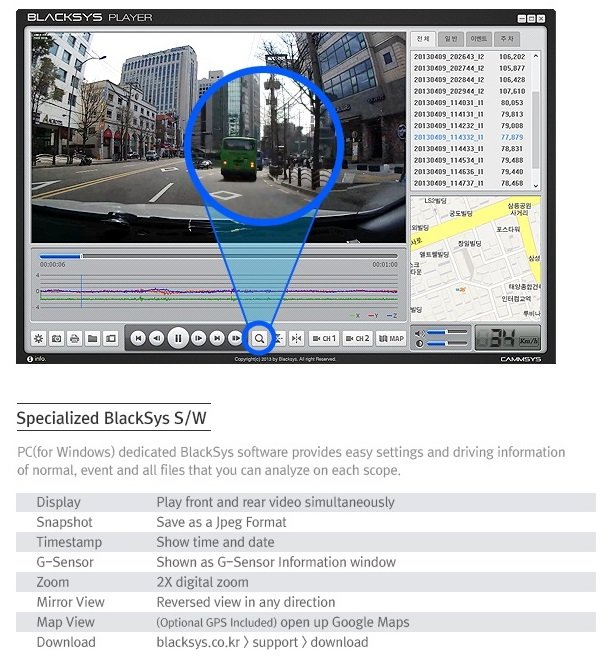Click the video progress bar
The image size is (607, 658).
218,256
